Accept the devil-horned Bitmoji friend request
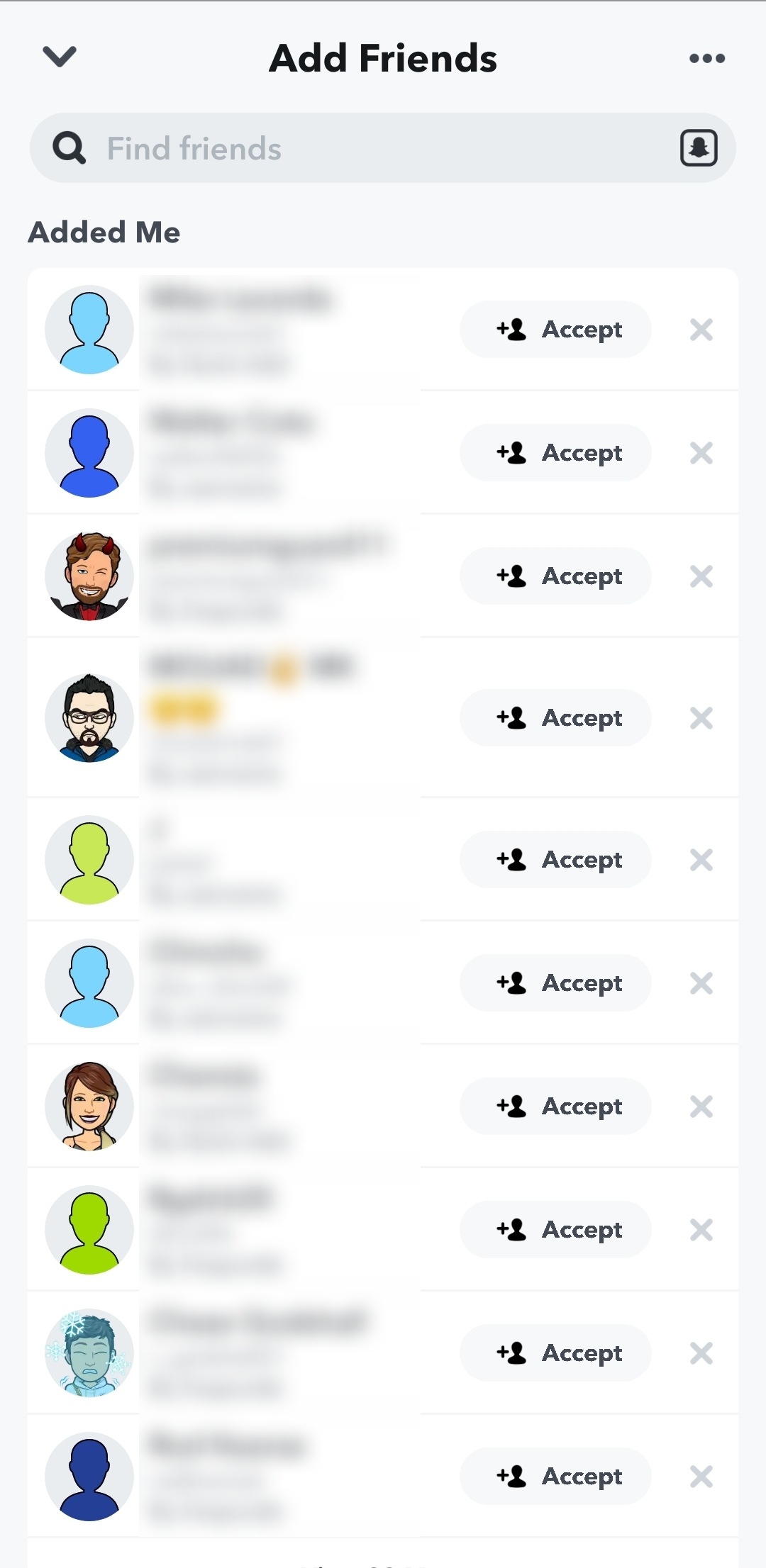 tap(555, 576)
